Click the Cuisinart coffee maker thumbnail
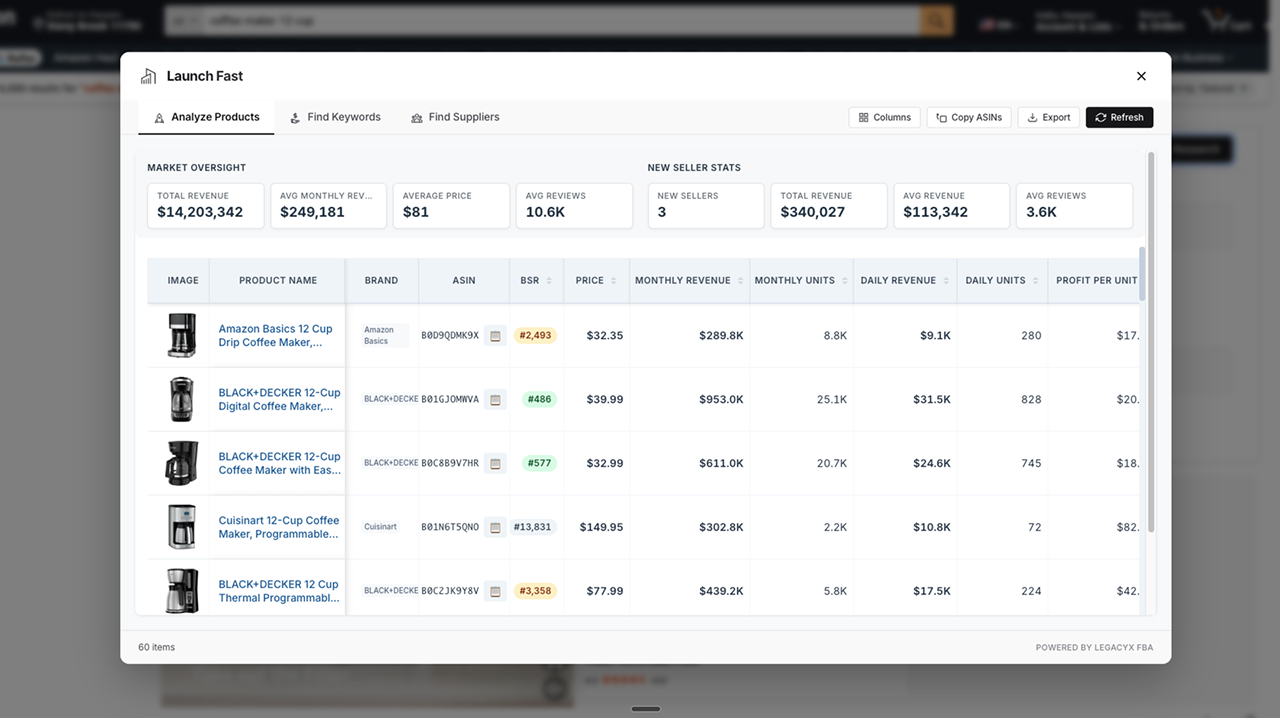Screen dimensions: 1280x720 [182, 527]
